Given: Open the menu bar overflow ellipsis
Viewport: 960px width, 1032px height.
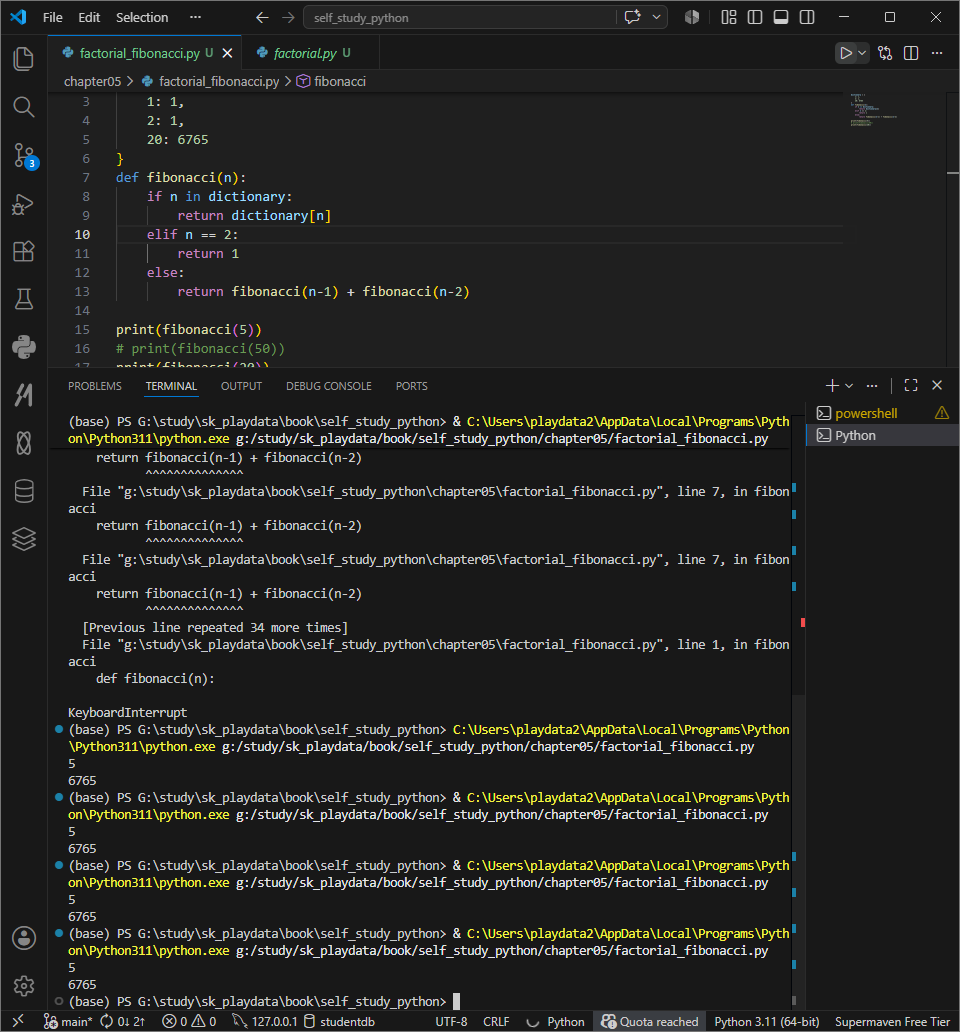Looking at the screenshot, I should coord(195,18).
